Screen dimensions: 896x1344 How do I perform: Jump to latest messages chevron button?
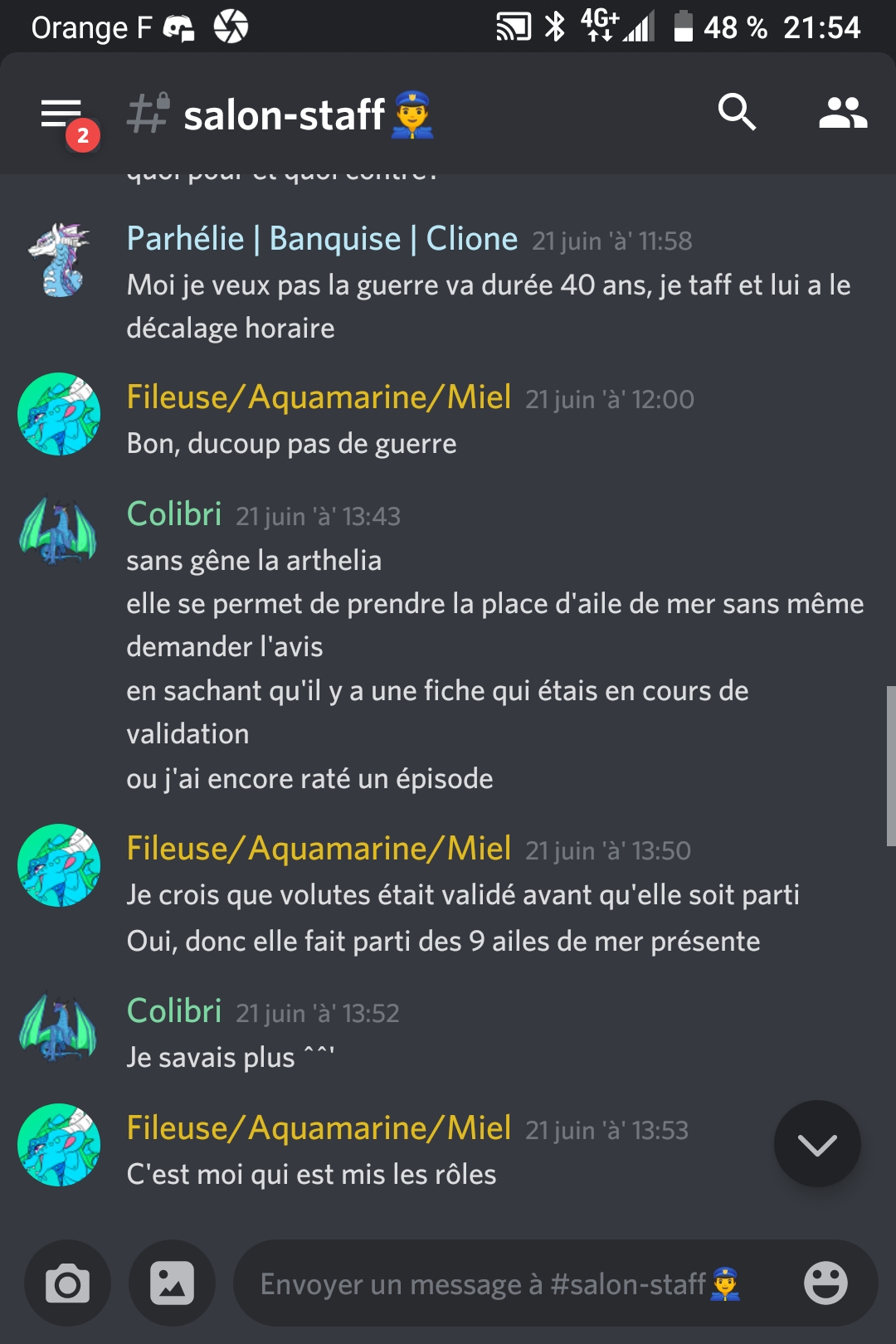point(817,1144)
